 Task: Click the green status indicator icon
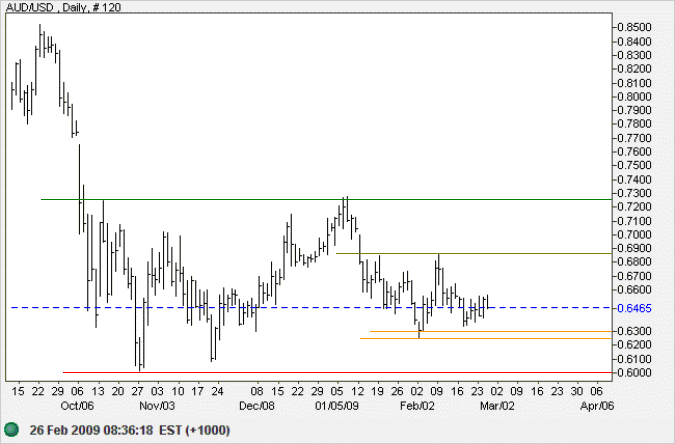[x=12, y=429]
